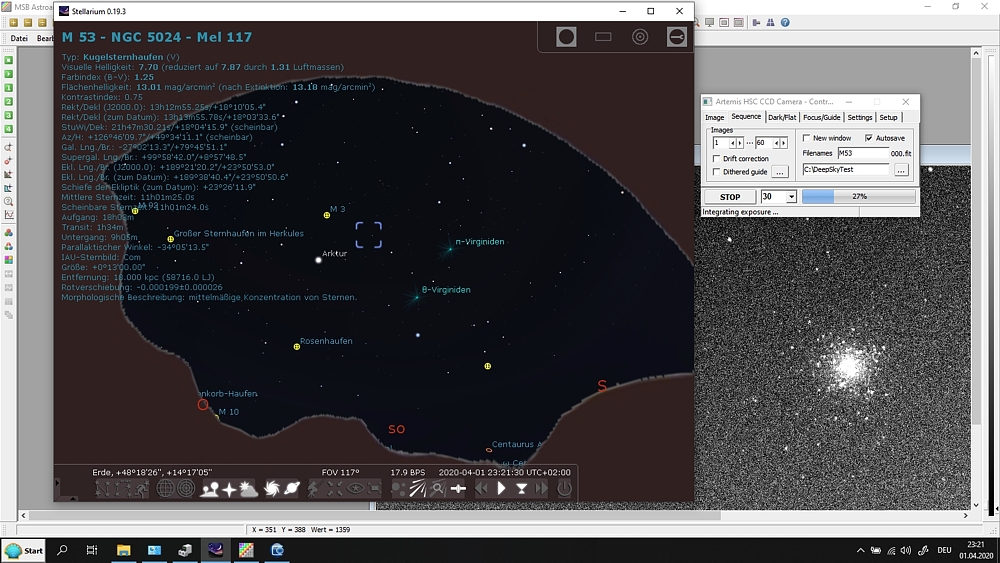
Task: Switch to the Dark/Flat tab
Action: pyautogui.click(x=781, y=117)
